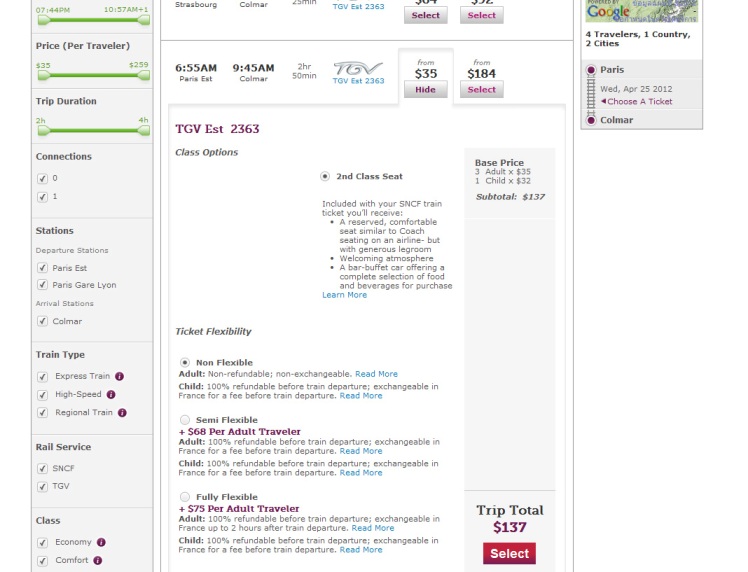This screenshot has height=572, width=748.
Task: Click the TGV Est 2363 heading
Action: click(217, 129)
